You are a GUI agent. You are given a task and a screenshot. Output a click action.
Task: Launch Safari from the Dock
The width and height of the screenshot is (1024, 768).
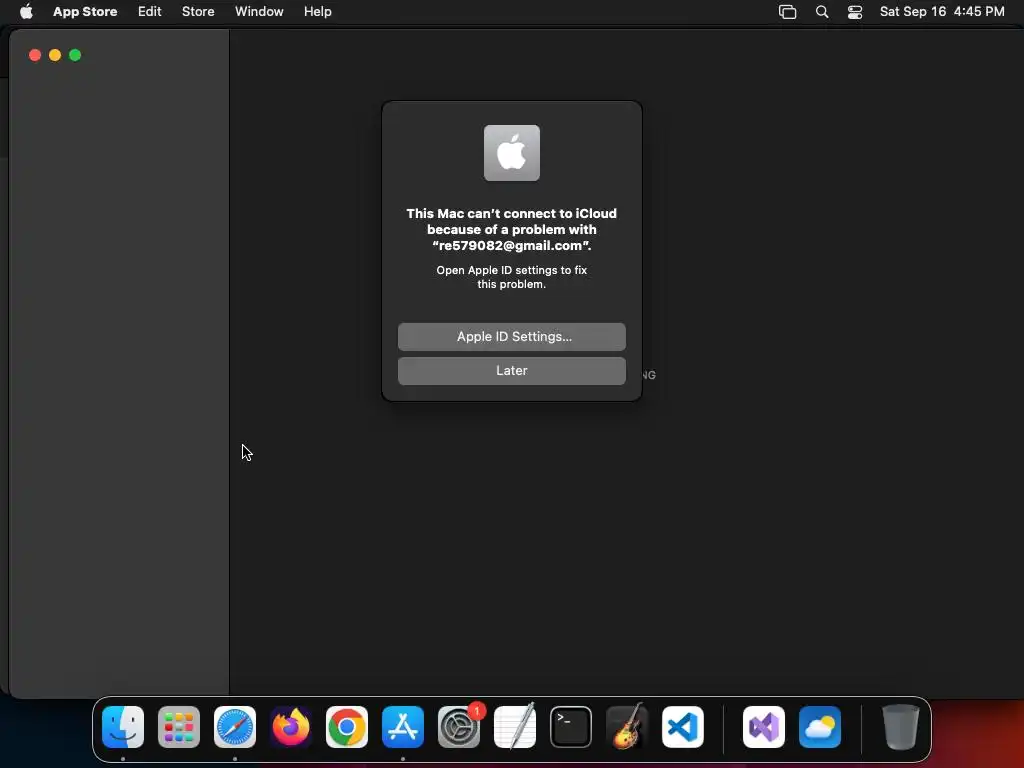(235, 727)
